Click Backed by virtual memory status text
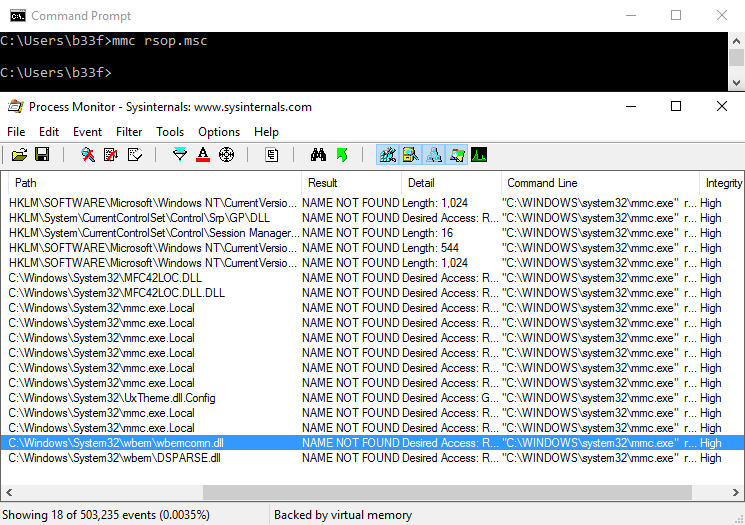745x525 pixels. (343, 515)
